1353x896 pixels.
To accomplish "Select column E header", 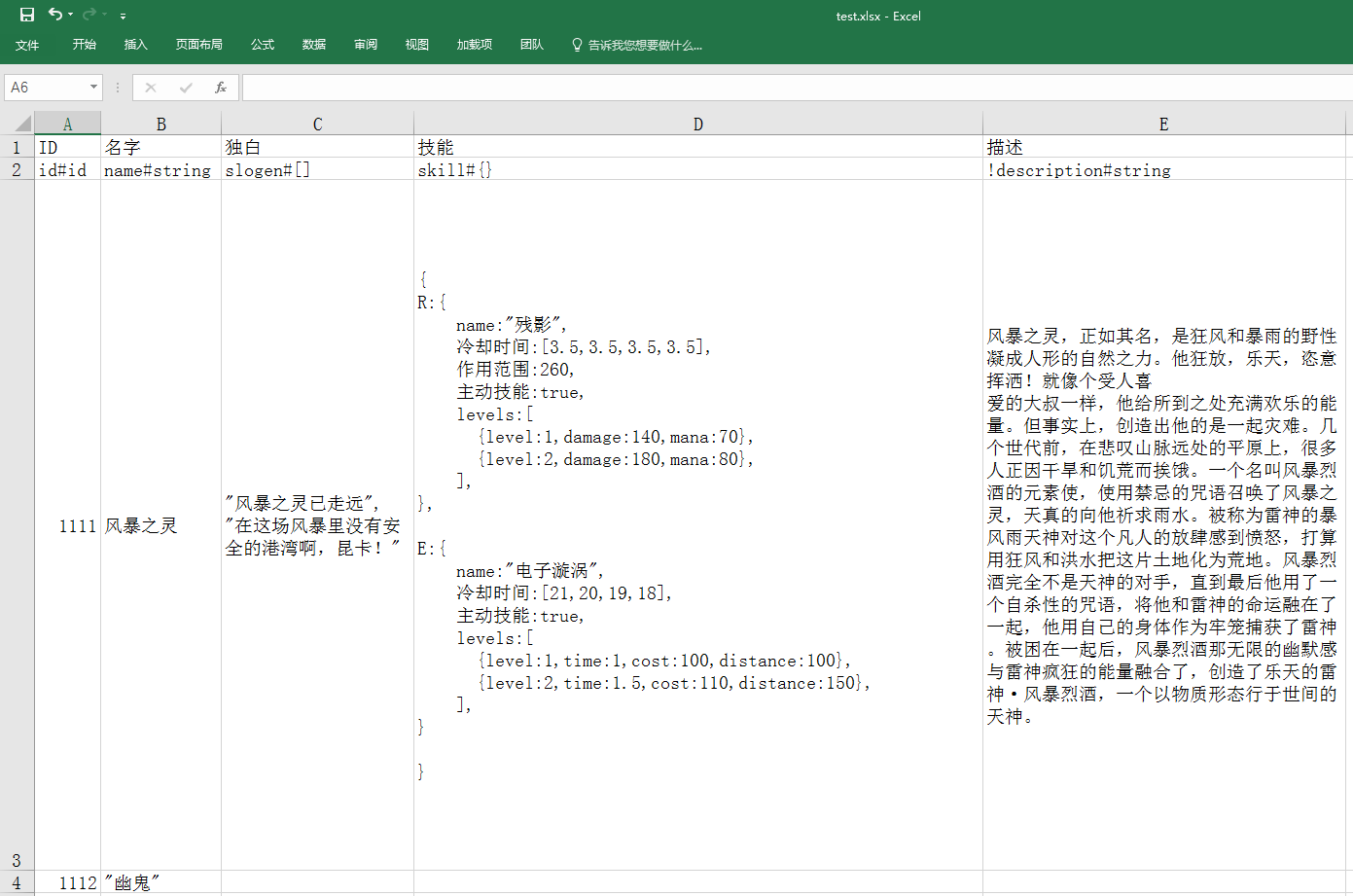I will pyautogui.click(x=1164, y=124).
